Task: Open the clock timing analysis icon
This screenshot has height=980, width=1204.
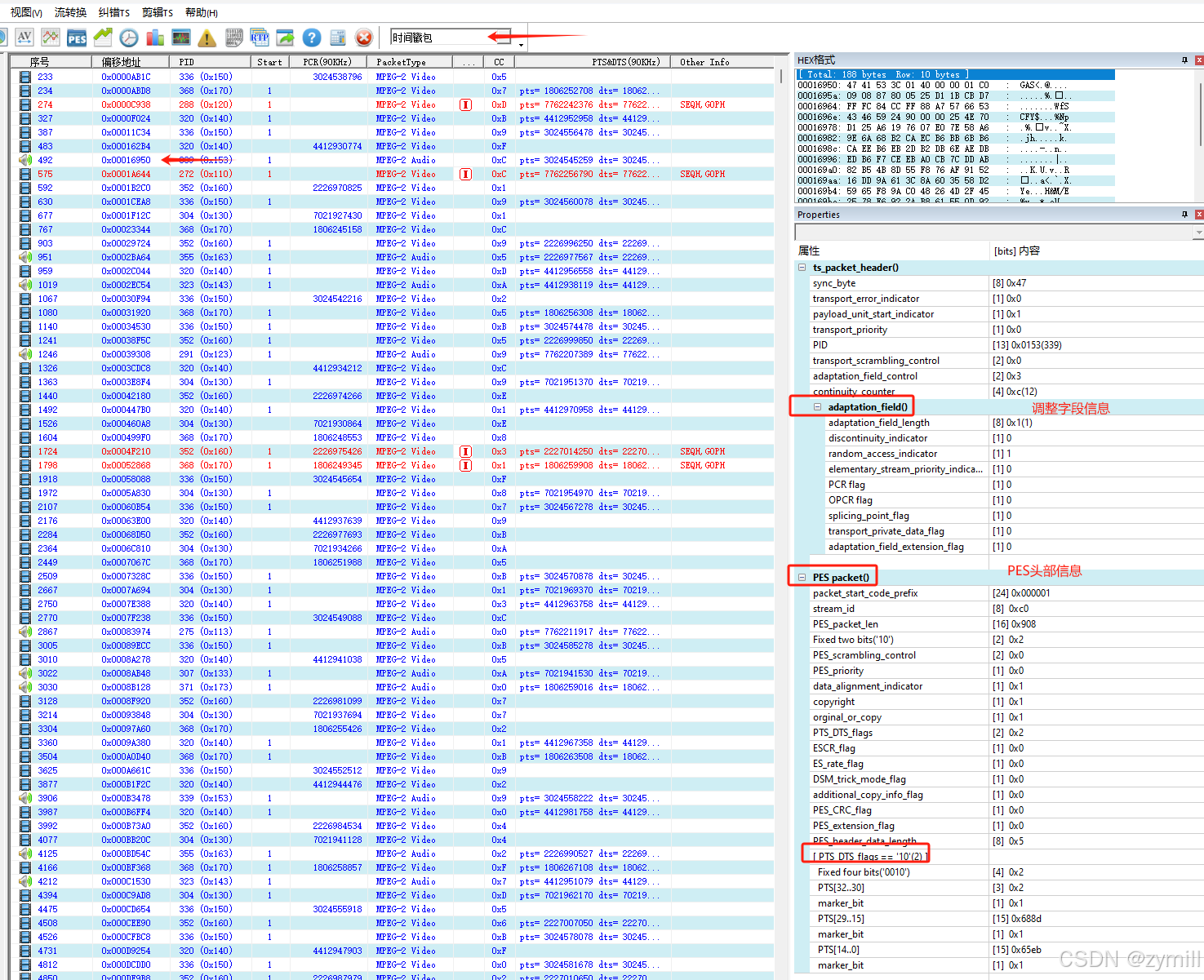Action: click(129, 38)
